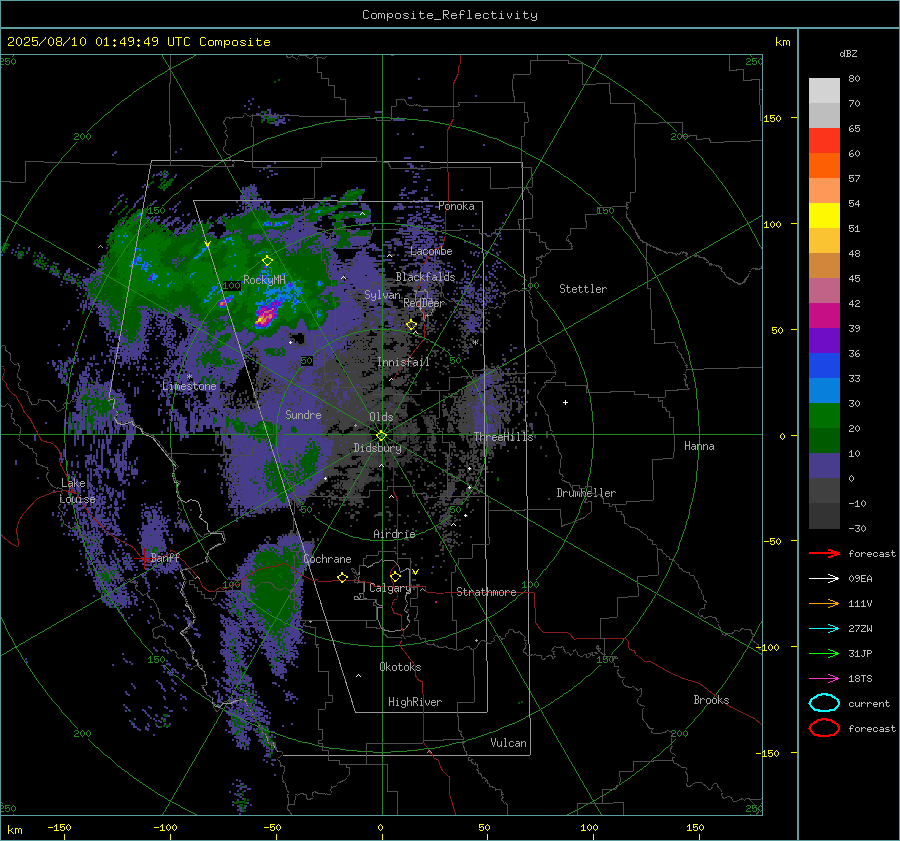
Task: Click the cyan 27ZW arrow legend icon
Action: [x=824, y=629]
